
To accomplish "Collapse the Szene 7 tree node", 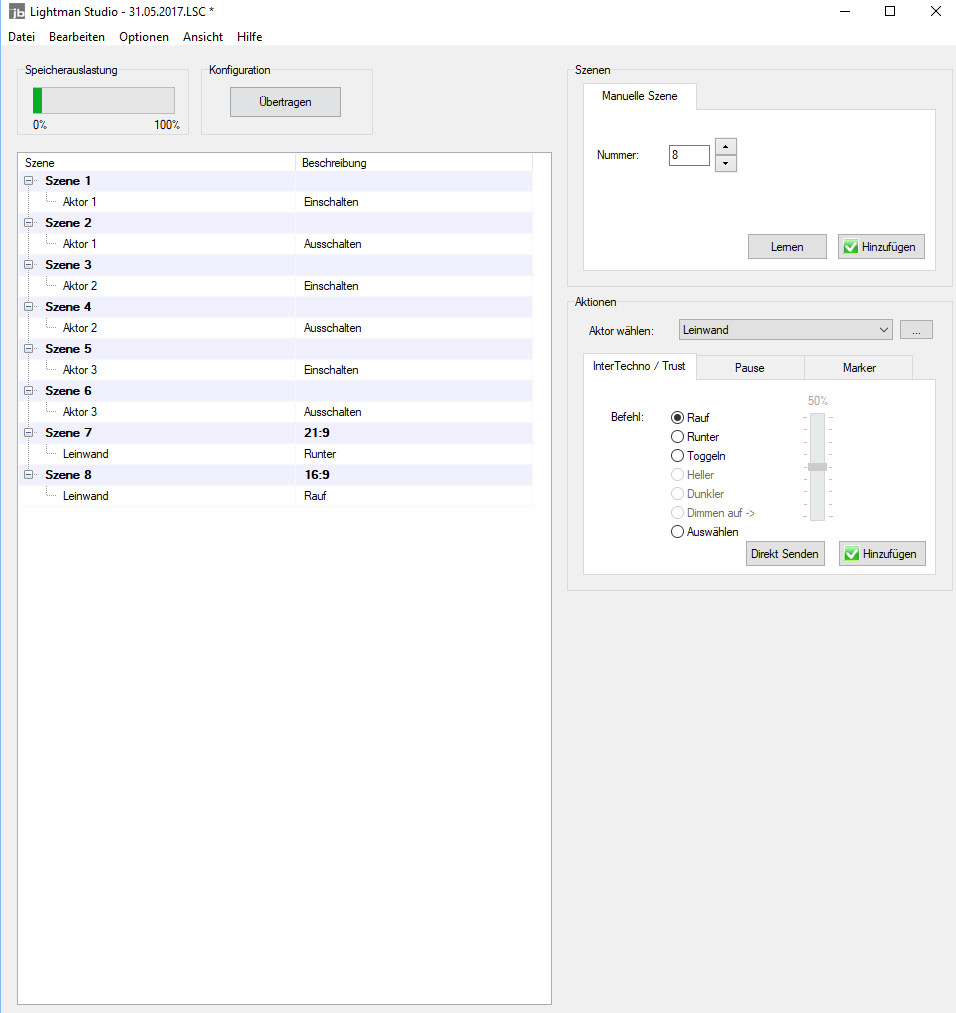I will point(29,433).
